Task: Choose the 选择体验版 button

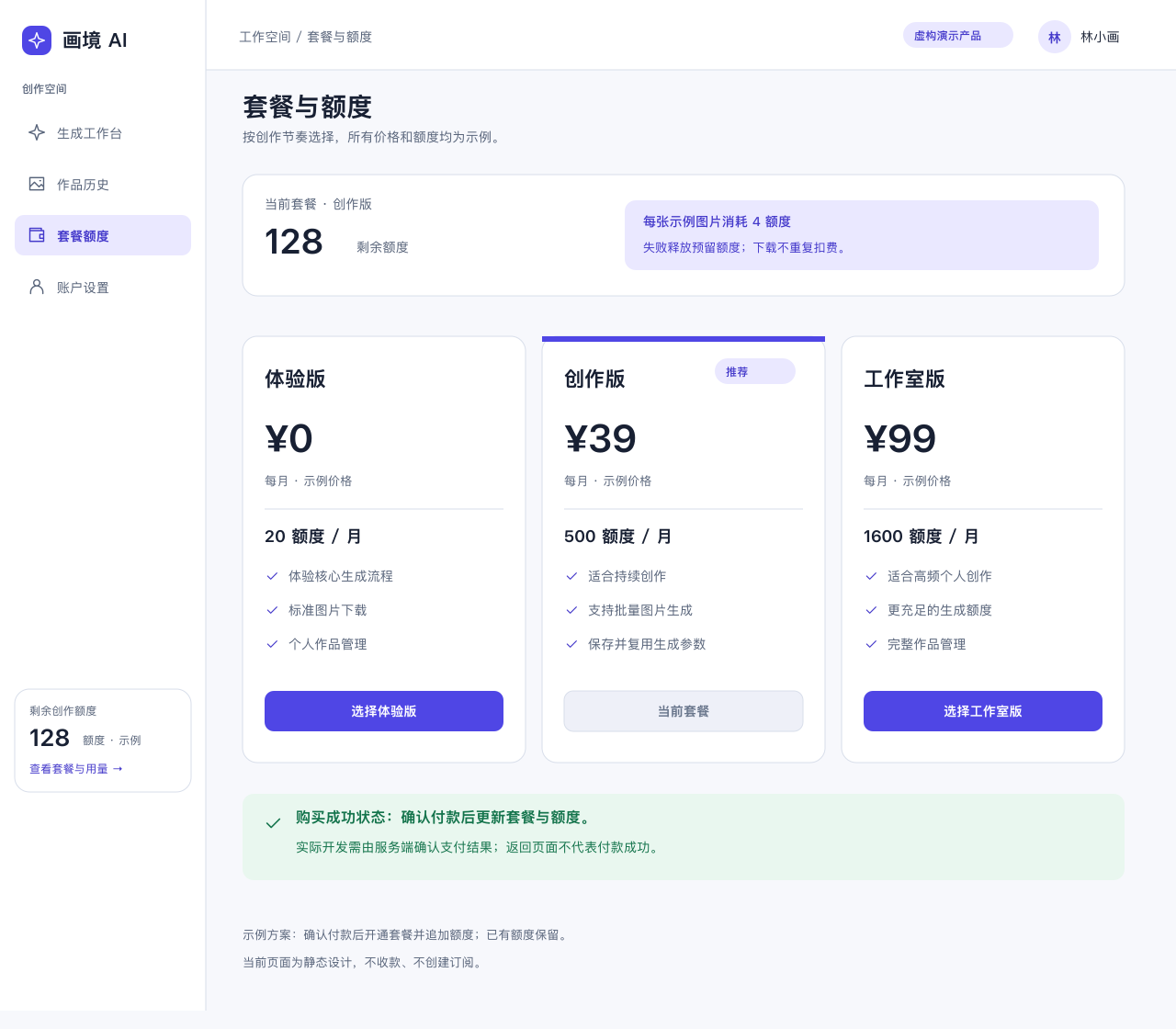Action: tap(384, 711)
